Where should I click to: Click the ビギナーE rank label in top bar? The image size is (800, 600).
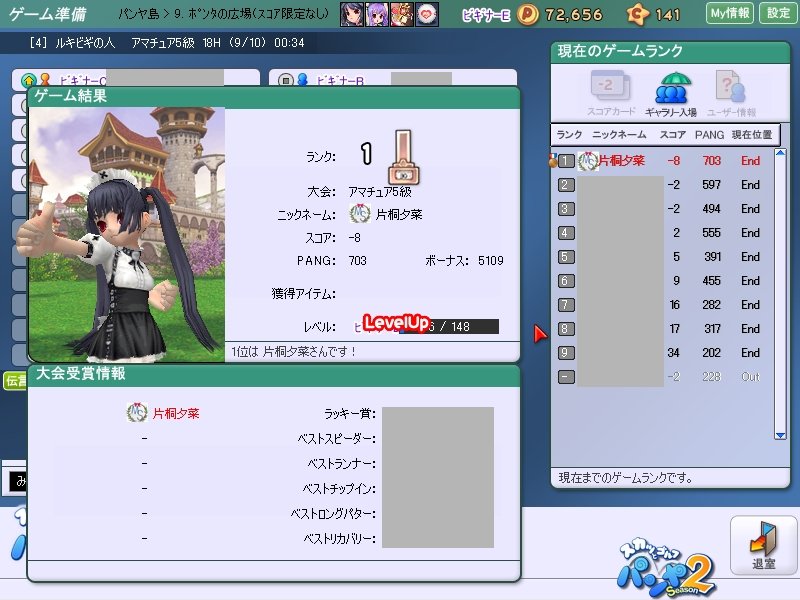tap(486, 16)
